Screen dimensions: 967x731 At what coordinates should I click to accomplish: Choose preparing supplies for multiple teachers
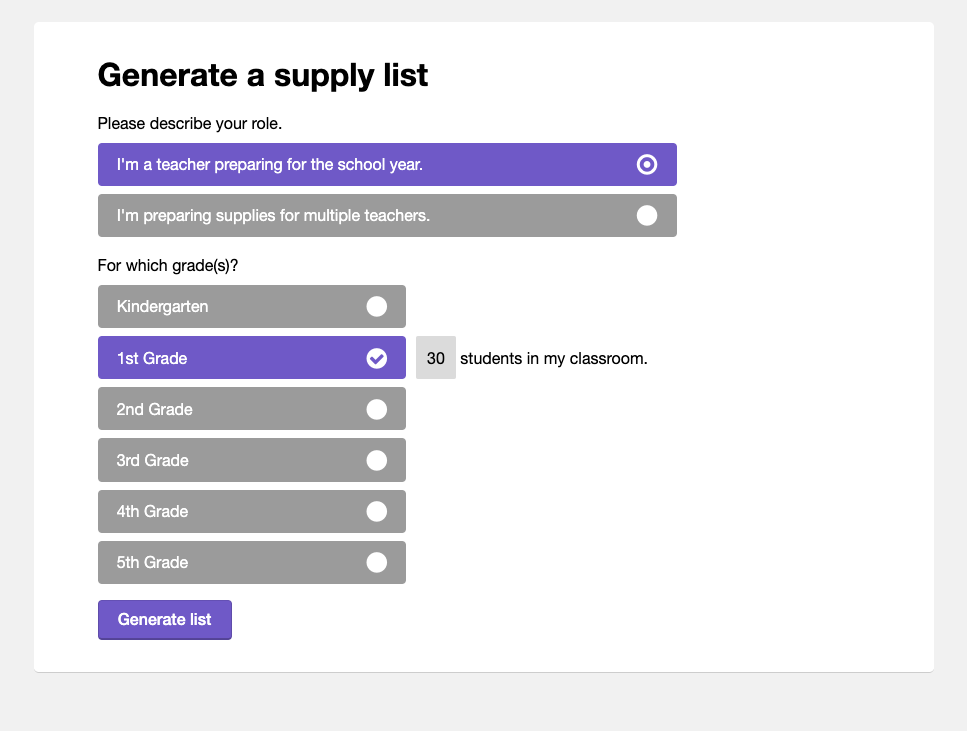pos(387,216)
